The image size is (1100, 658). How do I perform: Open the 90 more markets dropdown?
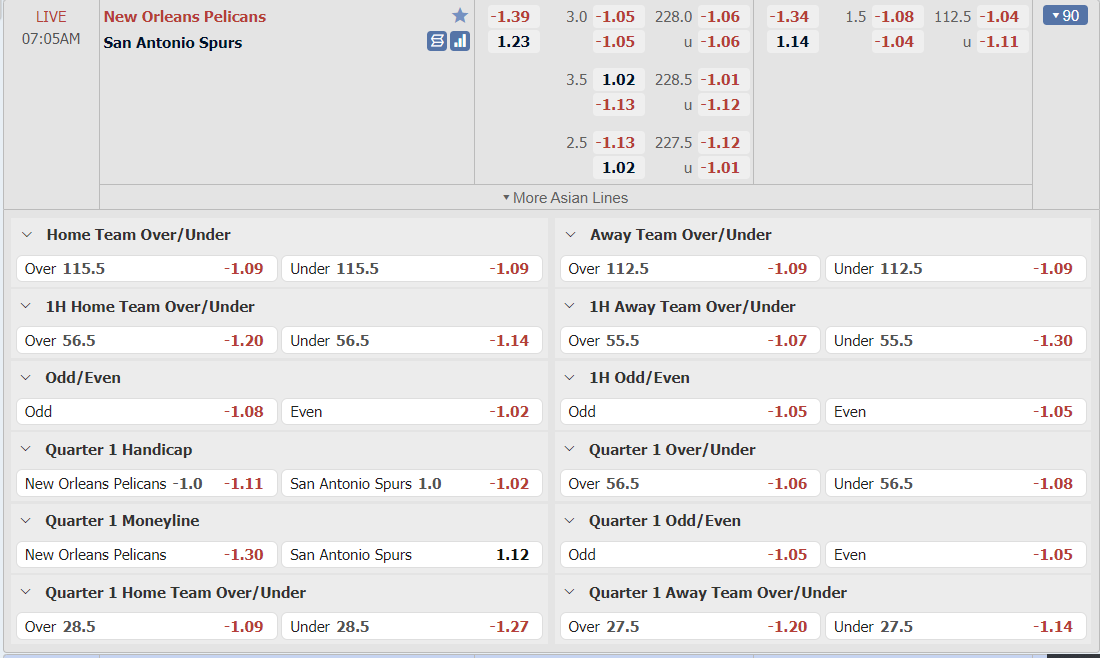point(1065,15)
